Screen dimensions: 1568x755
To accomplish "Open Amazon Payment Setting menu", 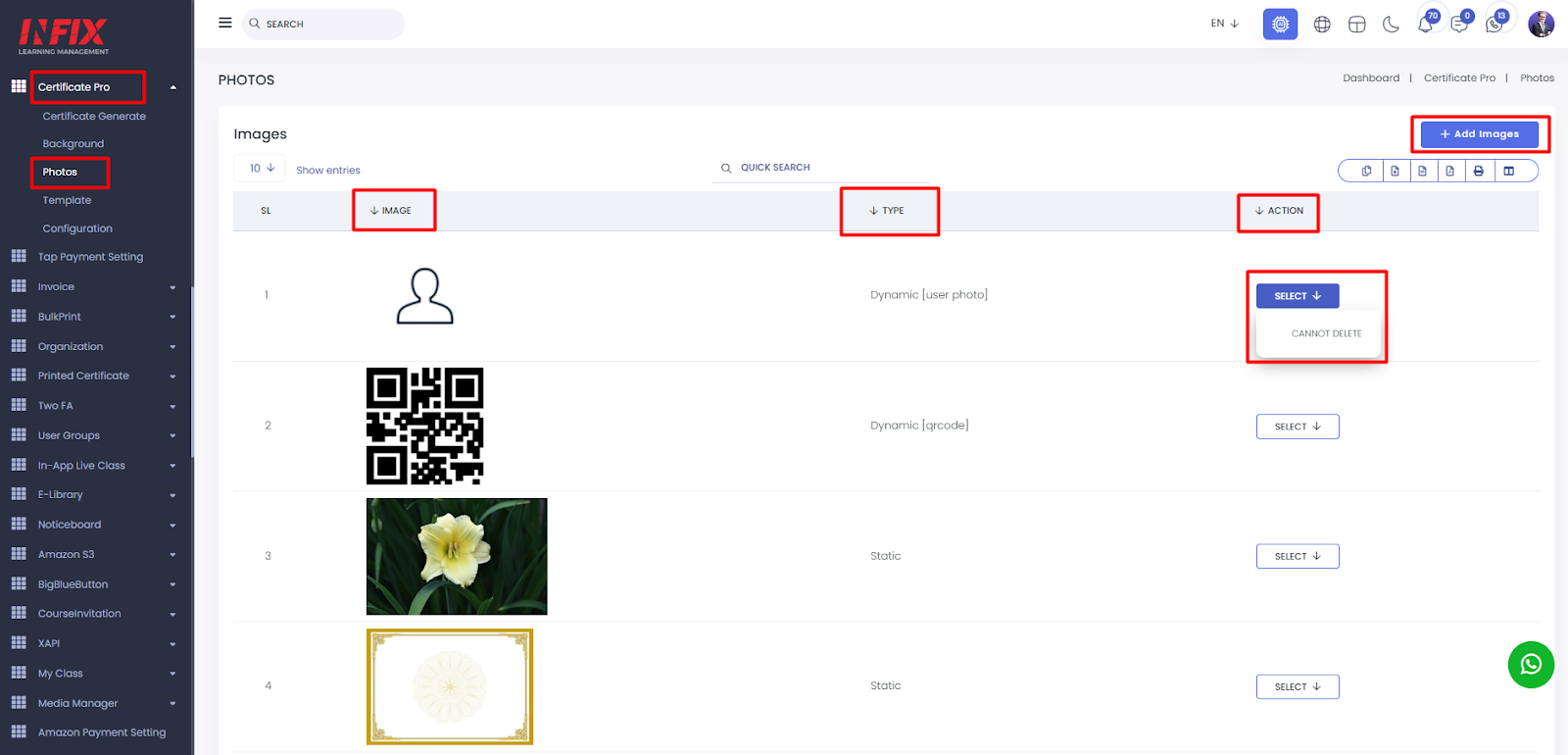I will click(102, 732).
